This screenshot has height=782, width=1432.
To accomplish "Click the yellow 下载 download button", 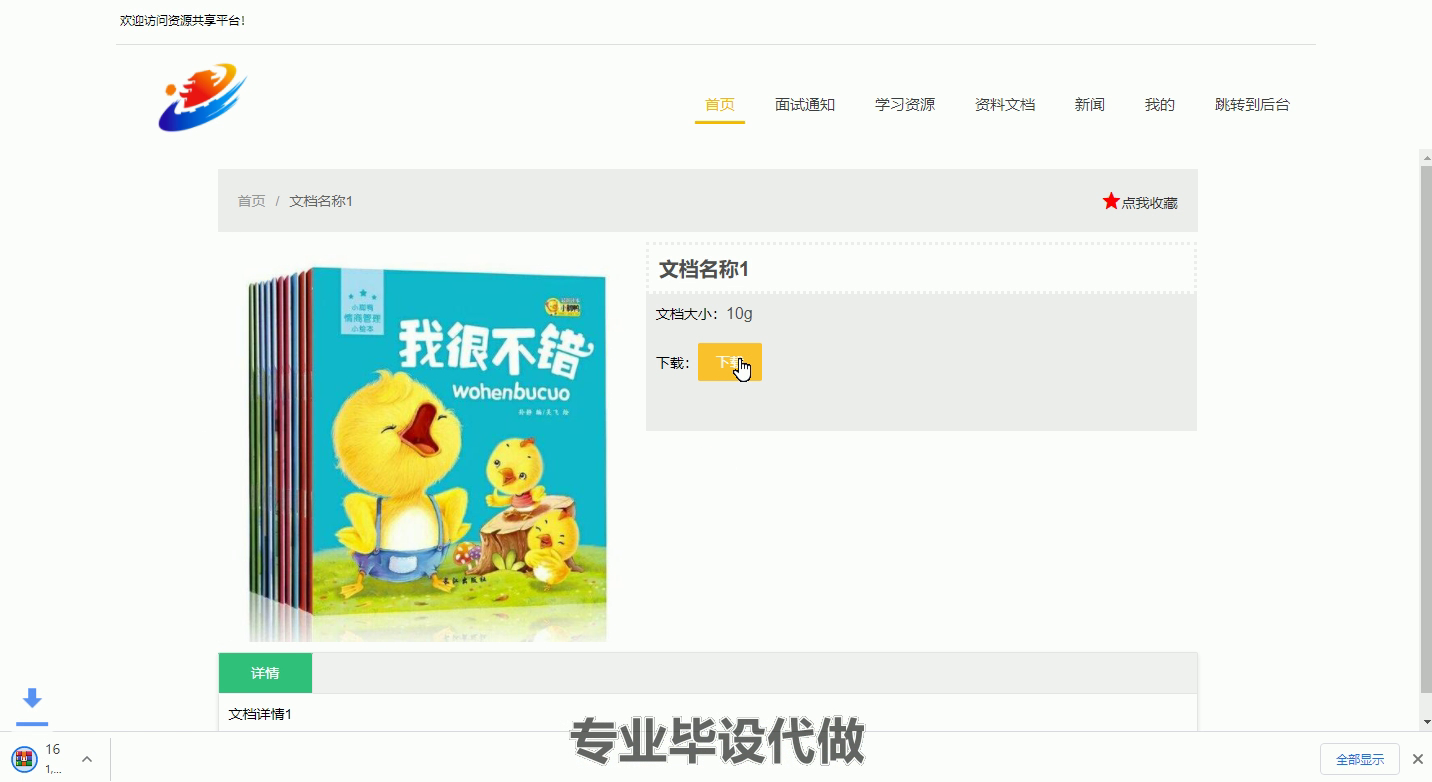I will pos(730,362).
